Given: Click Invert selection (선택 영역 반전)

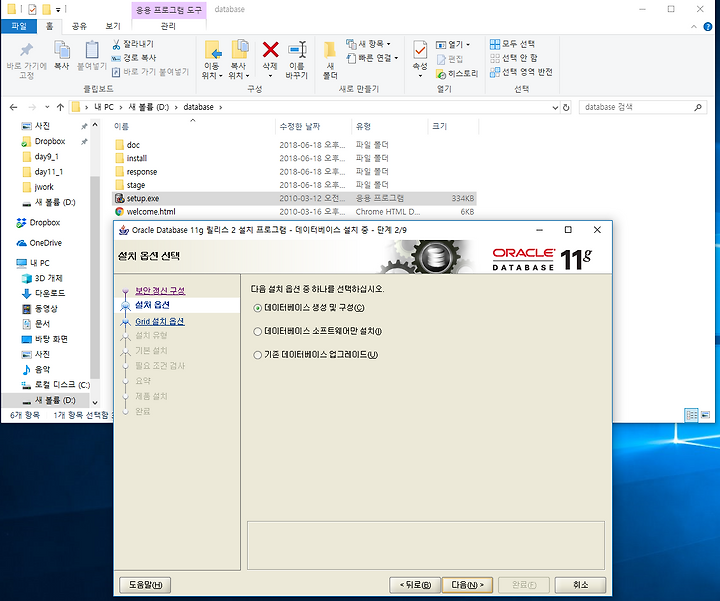Looking at the screenshot, I should (521, 72).
